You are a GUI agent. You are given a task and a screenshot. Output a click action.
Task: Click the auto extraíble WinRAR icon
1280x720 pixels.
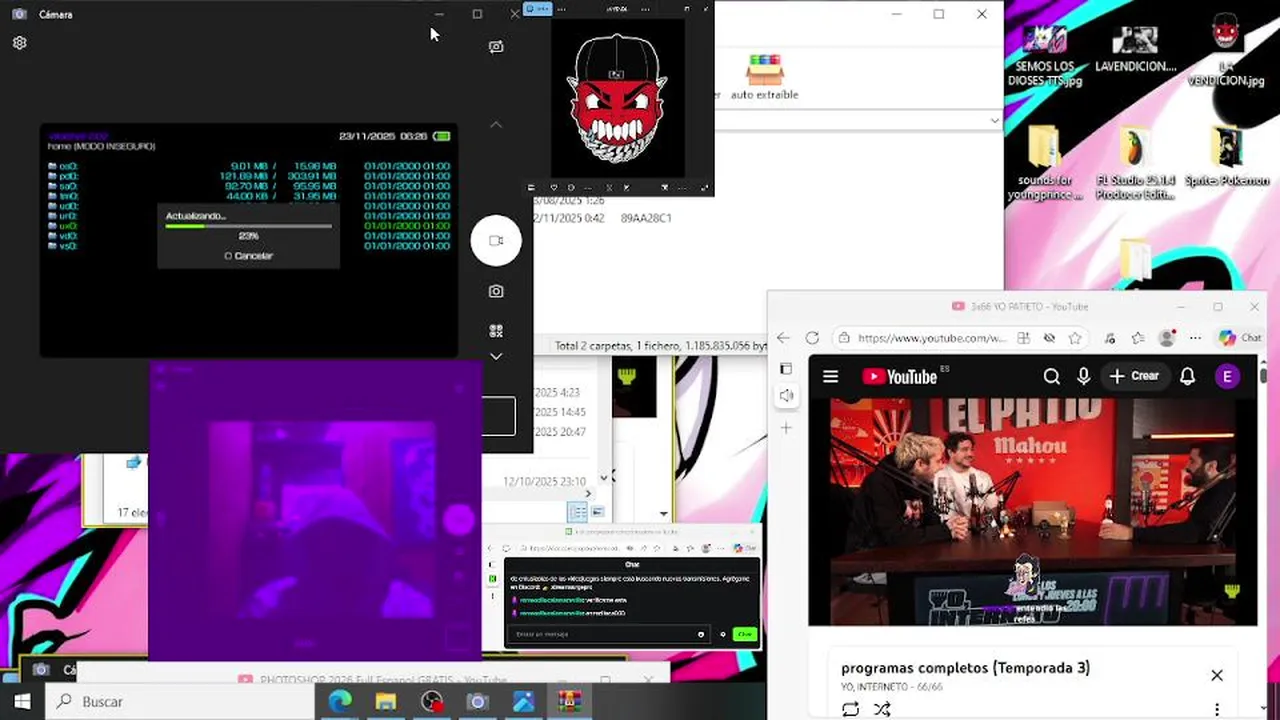[765, 77]
